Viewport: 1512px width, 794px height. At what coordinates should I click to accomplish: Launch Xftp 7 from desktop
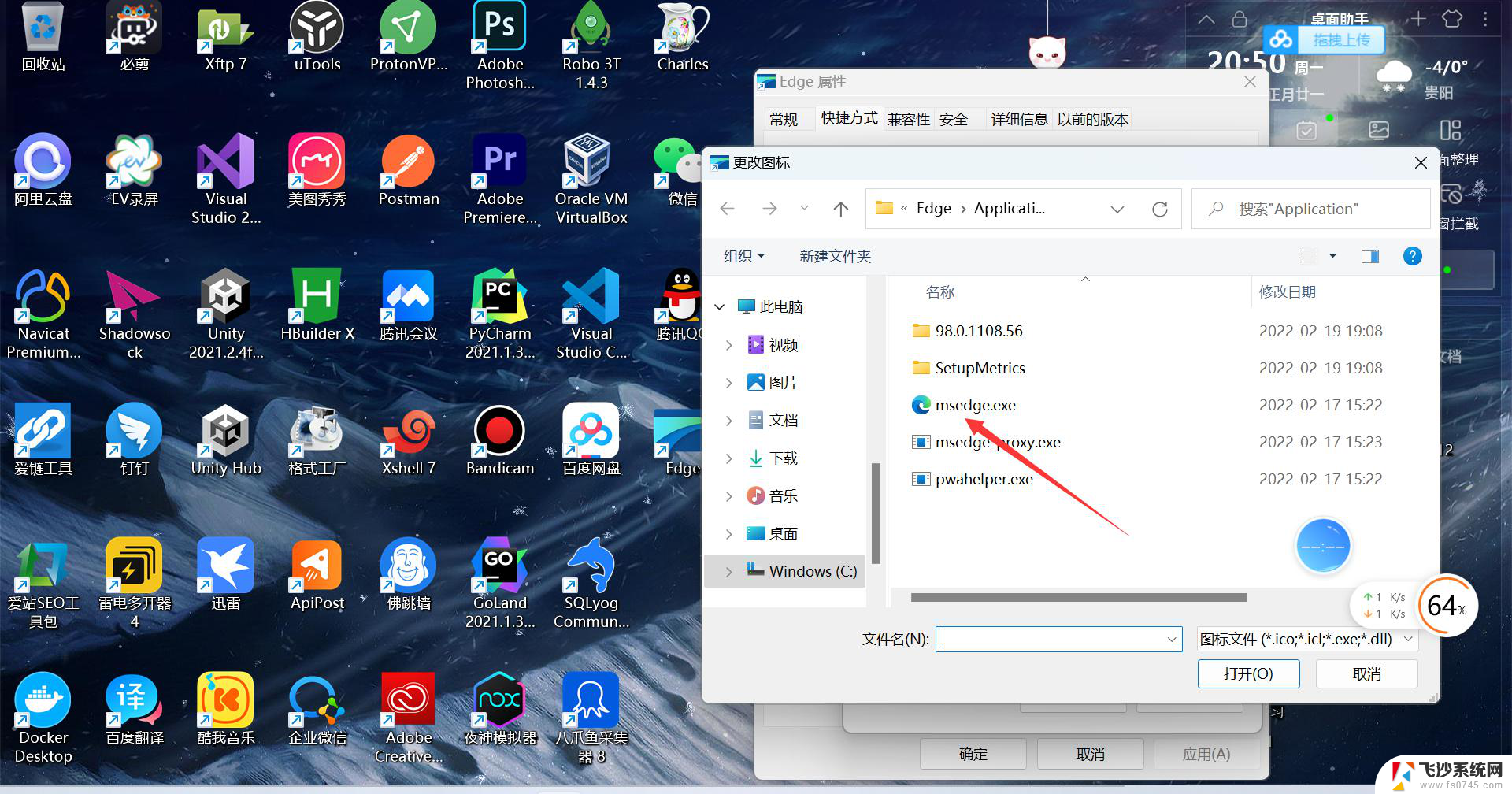tap(225, 38)
